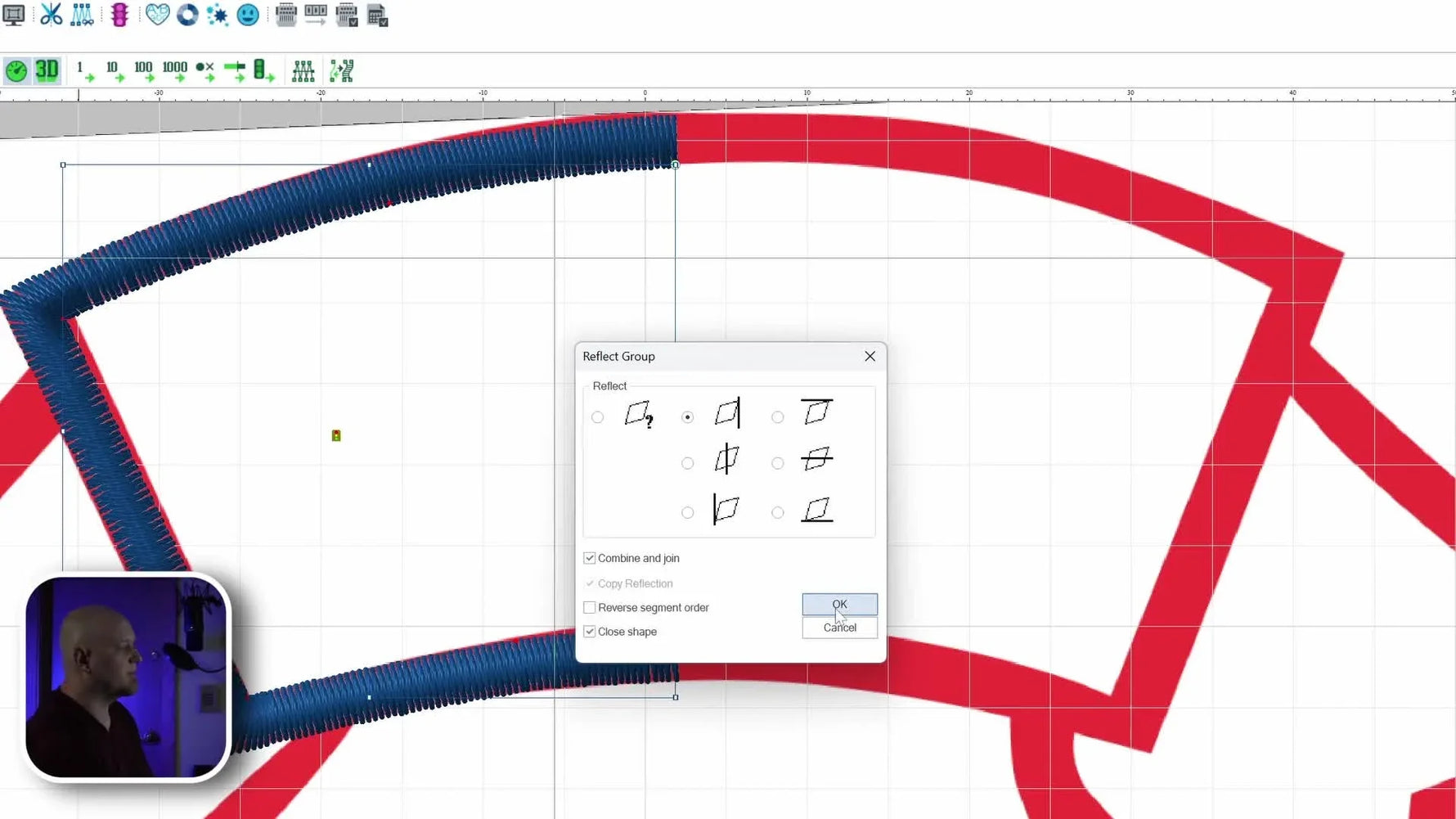The height and width of the screenshot is (819, 1456).
Task: Click the blue segmented ring icon
Action: click(187, 15)
